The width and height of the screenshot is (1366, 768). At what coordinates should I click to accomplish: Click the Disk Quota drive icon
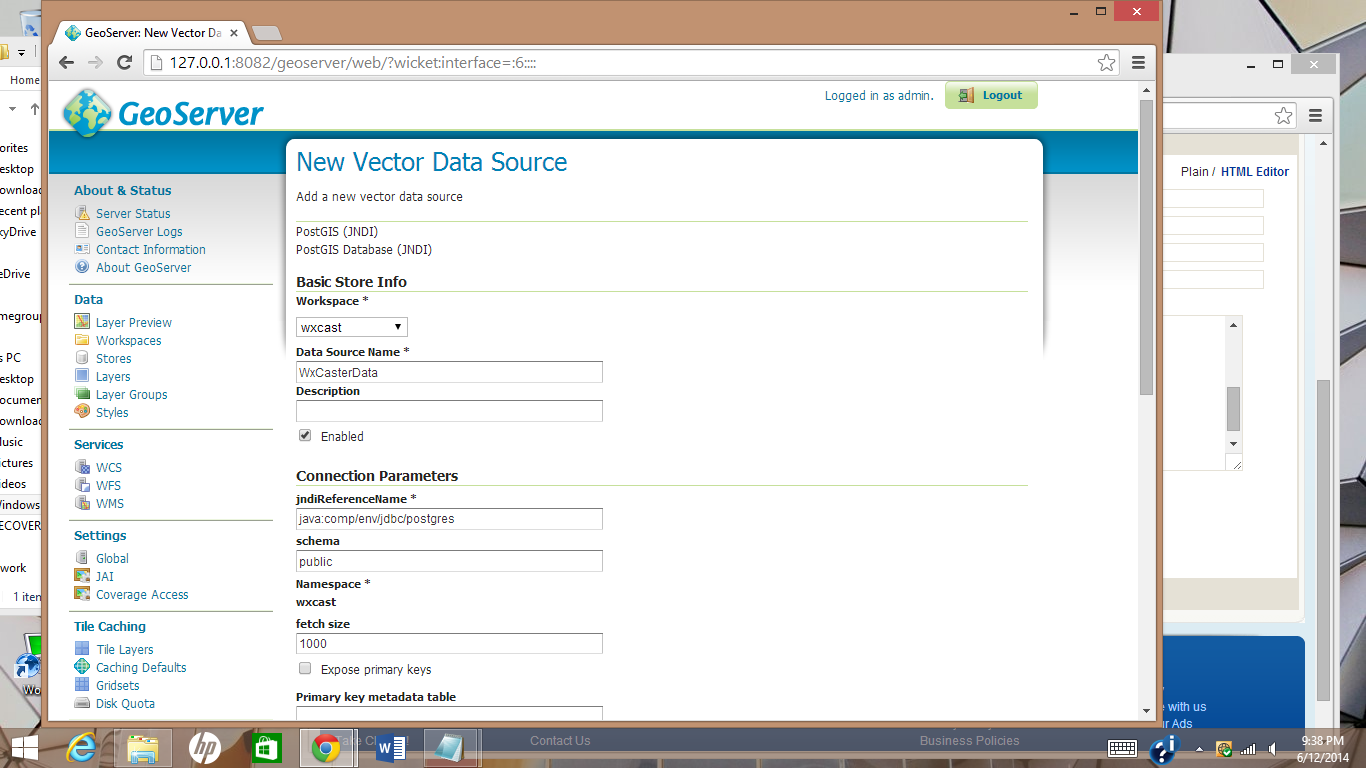(x=82, y=703)
